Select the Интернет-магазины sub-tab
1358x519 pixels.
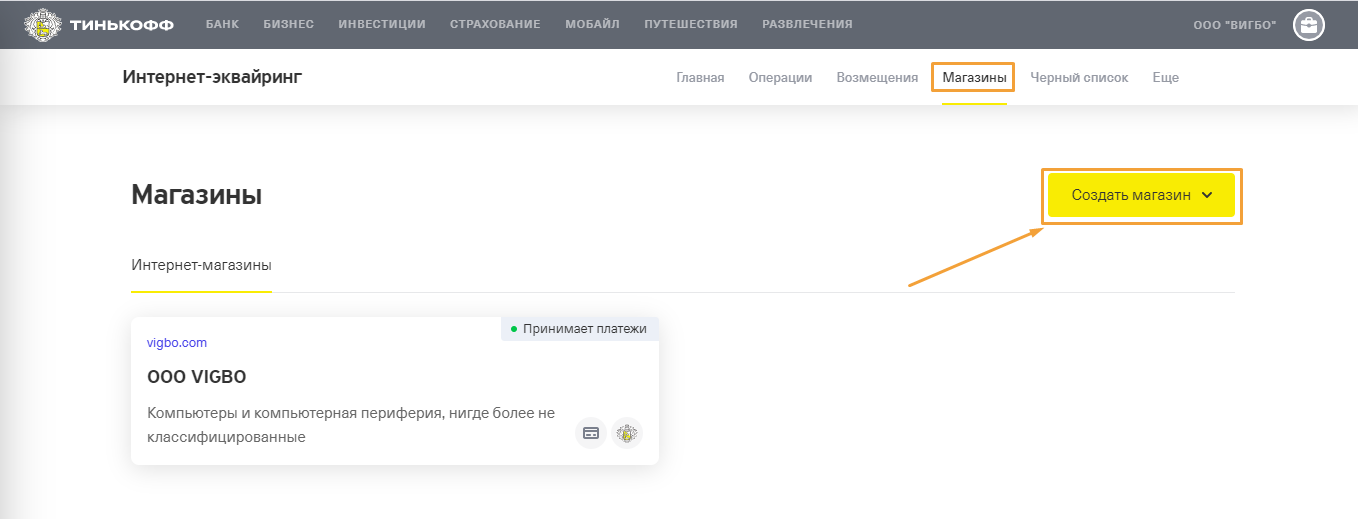201,265
